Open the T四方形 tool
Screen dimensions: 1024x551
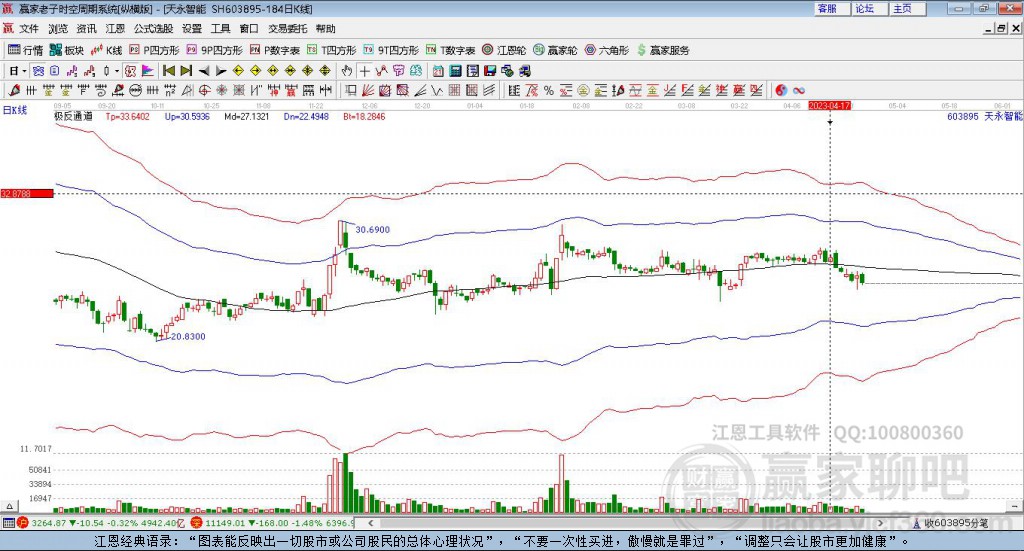pos(331,50)
